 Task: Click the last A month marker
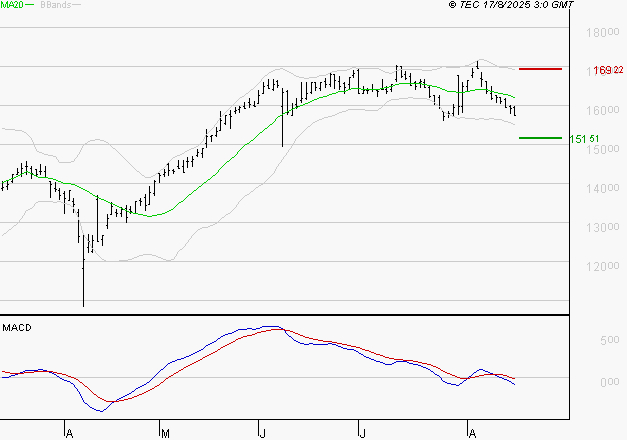472,434
